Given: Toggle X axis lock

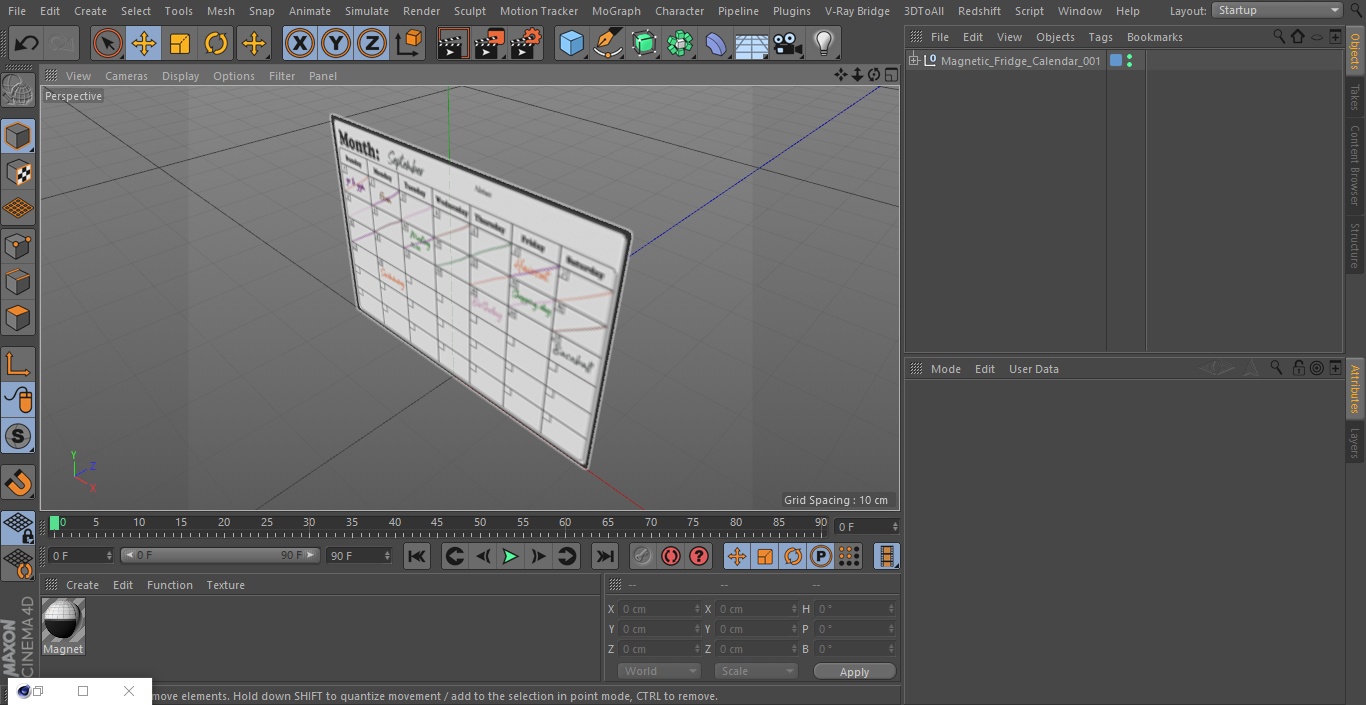Looking at the screenshot, I should [x=300, y=43].
